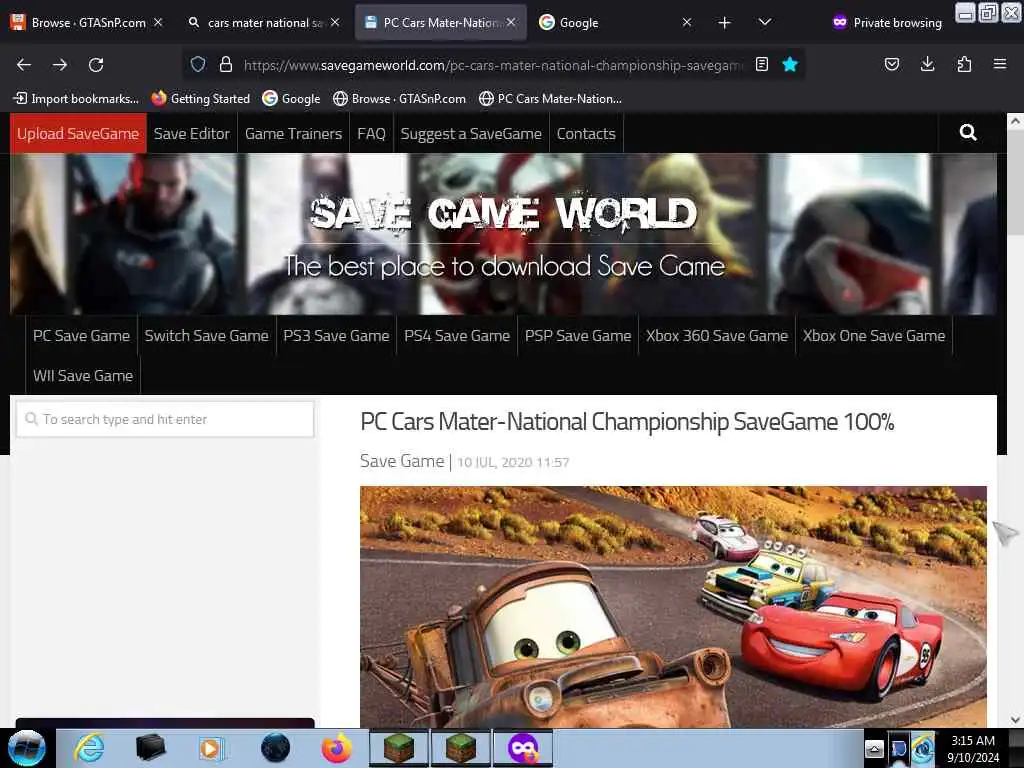Image resolution: width=1024 pixels, height=768 pixels.
Task: Open the Firefox taskbar icon
Action: coord(336,748)
